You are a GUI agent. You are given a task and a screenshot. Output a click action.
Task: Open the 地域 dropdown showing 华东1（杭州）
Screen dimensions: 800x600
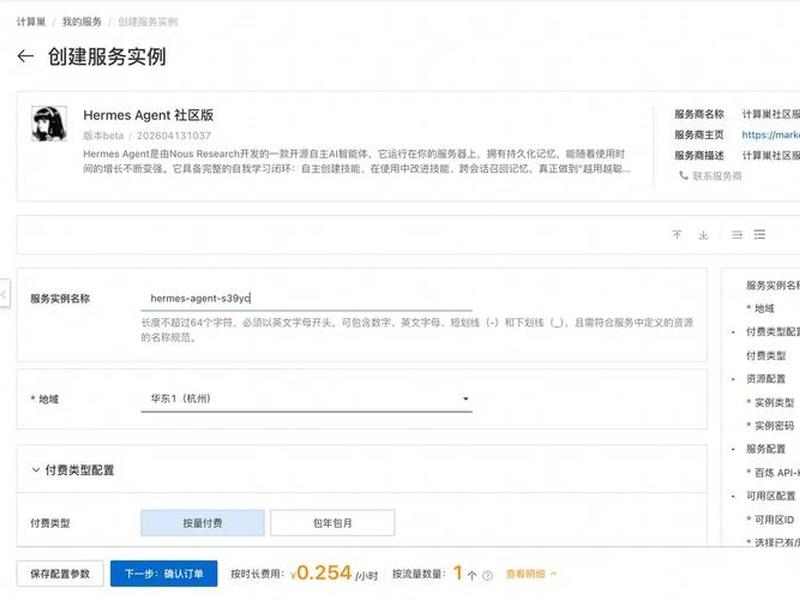(x=306, y=398)
